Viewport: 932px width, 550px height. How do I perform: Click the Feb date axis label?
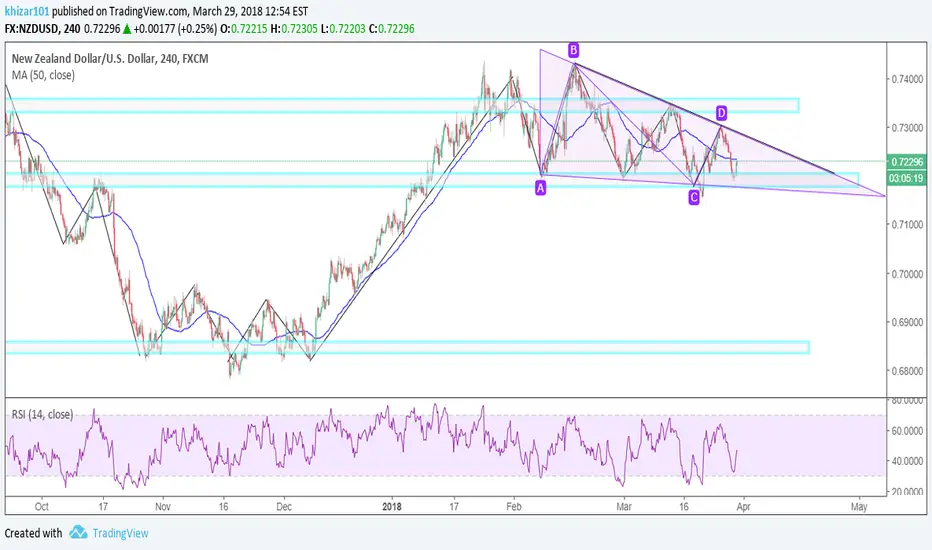tap(514, 507)
